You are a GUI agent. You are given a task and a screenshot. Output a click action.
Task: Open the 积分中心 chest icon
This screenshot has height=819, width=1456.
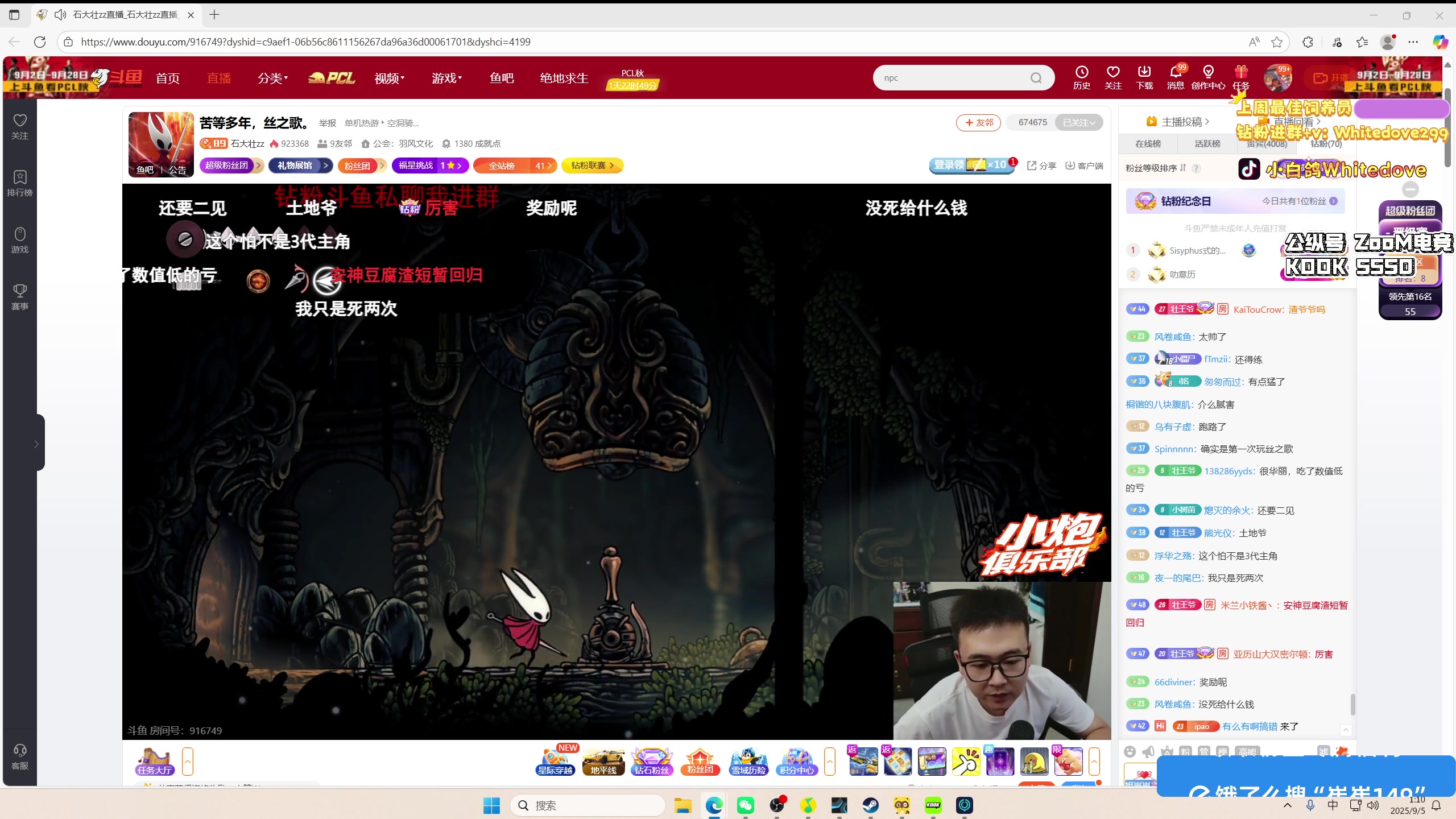[797, 762]
